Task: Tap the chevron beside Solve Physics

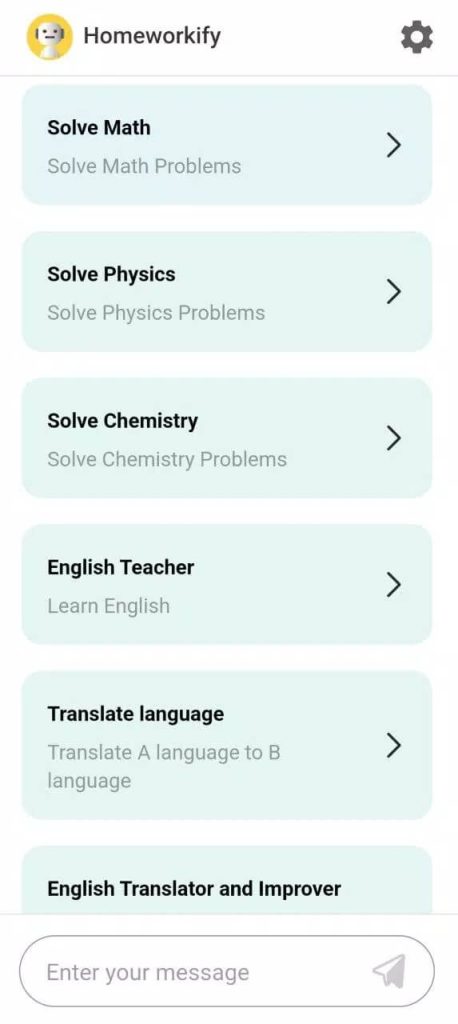Action: (x=393, y=291)
